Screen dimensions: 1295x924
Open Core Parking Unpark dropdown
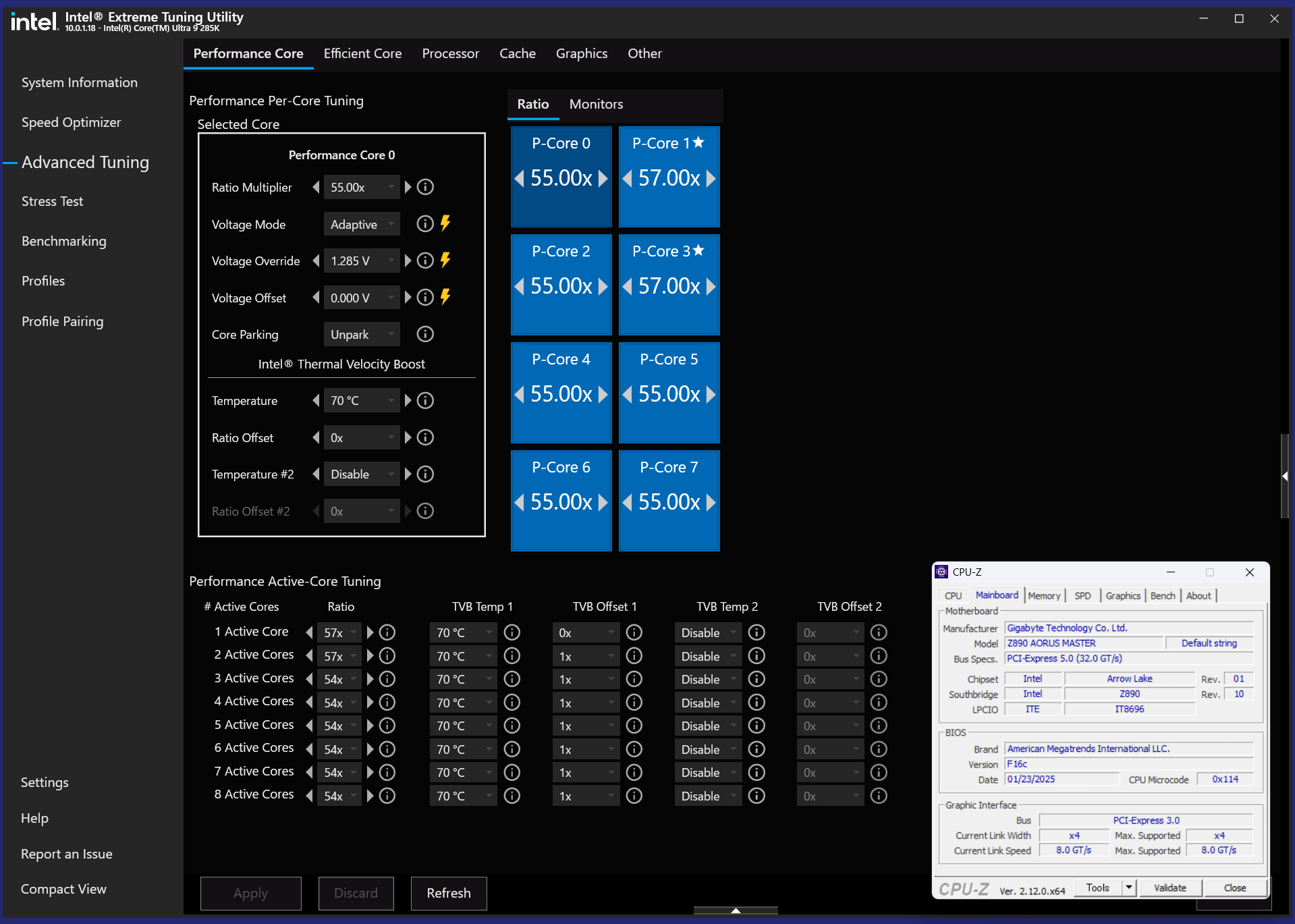362,334
